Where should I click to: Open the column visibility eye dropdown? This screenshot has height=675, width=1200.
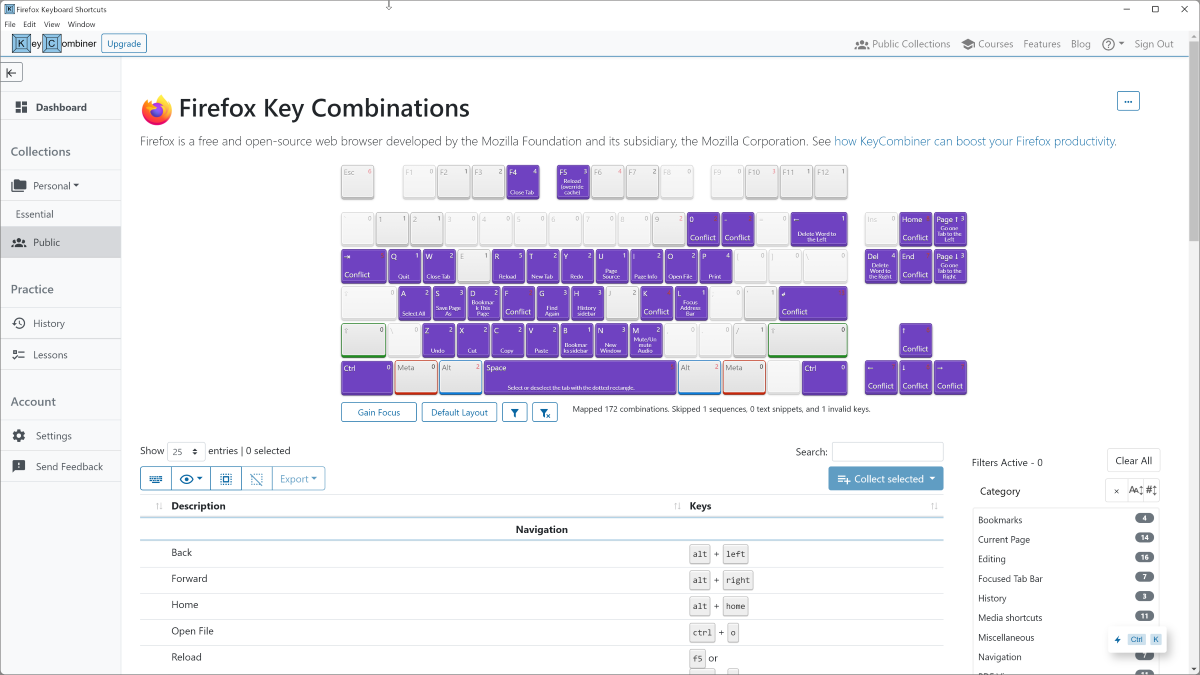(x=191, y=479)
